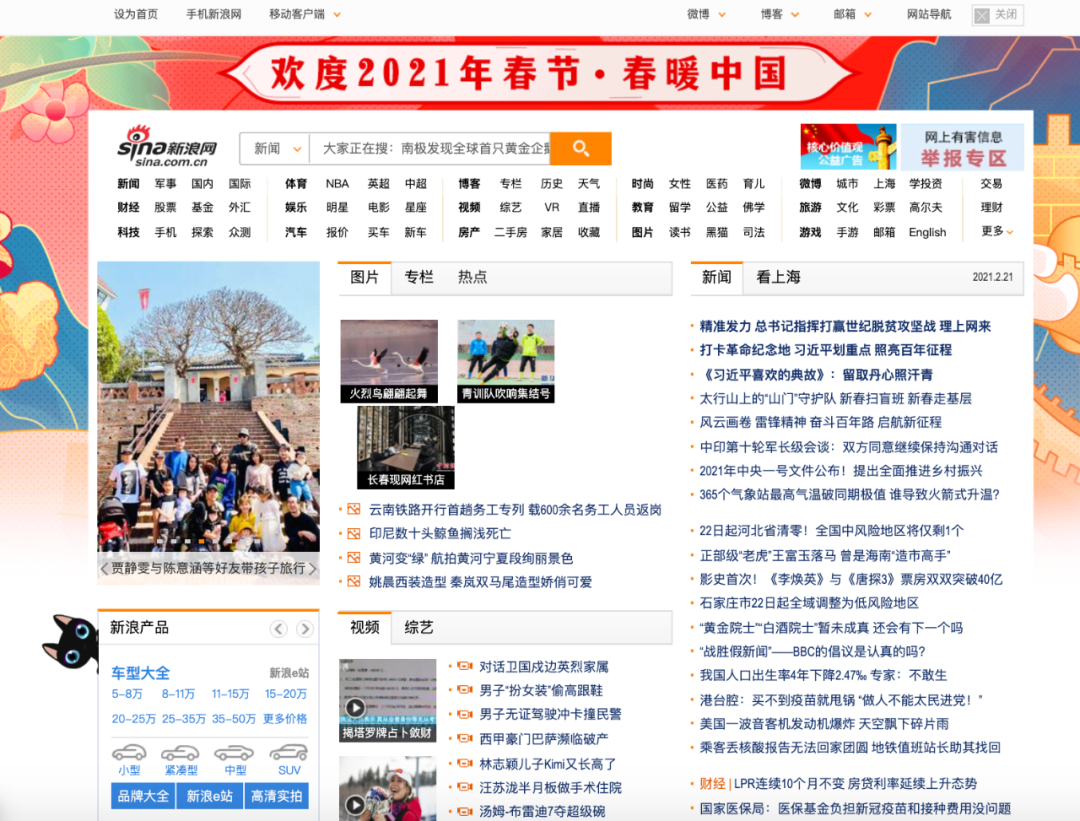The width and height of the screenshot is (1080, 821).
Task: Open 股票 navigation link
Action: click(x=165, y=207)
